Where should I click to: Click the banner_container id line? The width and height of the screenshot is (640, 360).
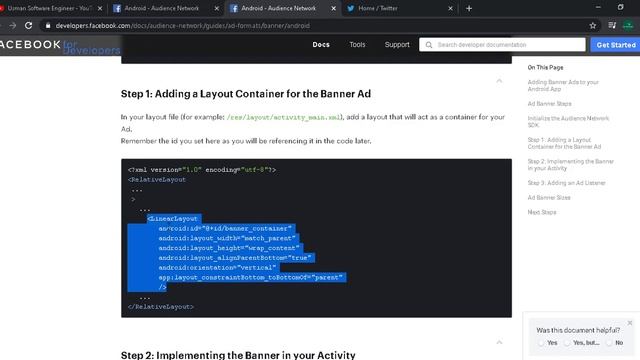click(x=225, y=229)
